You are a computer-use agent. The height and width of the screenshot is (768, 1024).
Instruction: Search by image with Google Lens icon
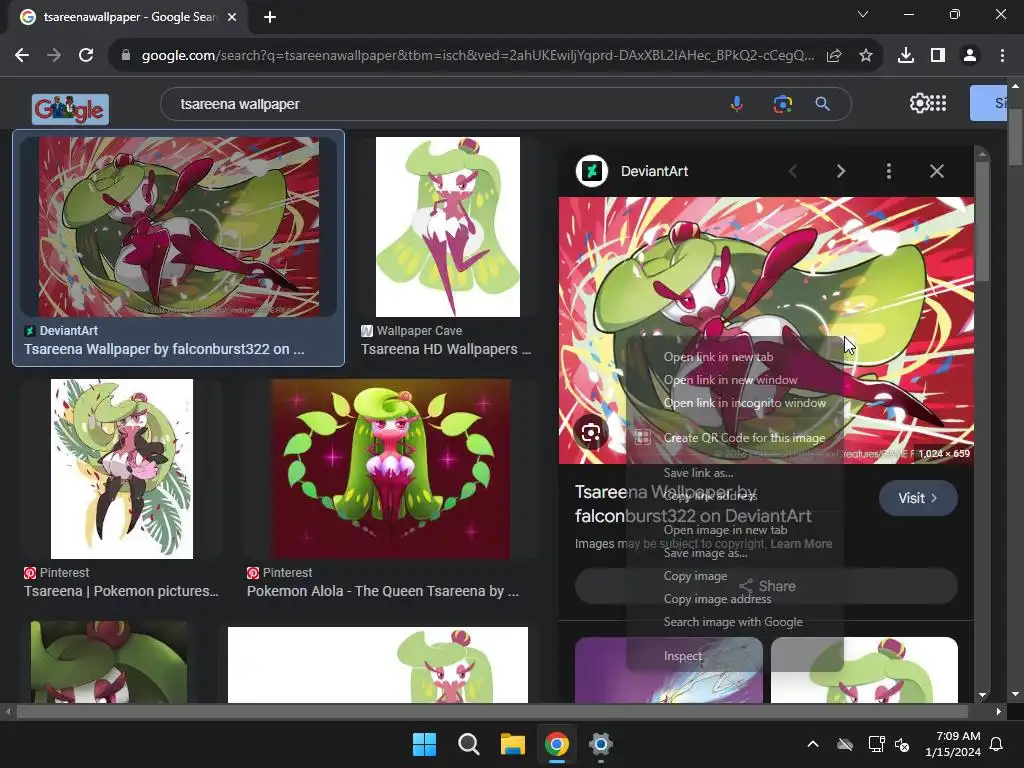pos(782,104)
